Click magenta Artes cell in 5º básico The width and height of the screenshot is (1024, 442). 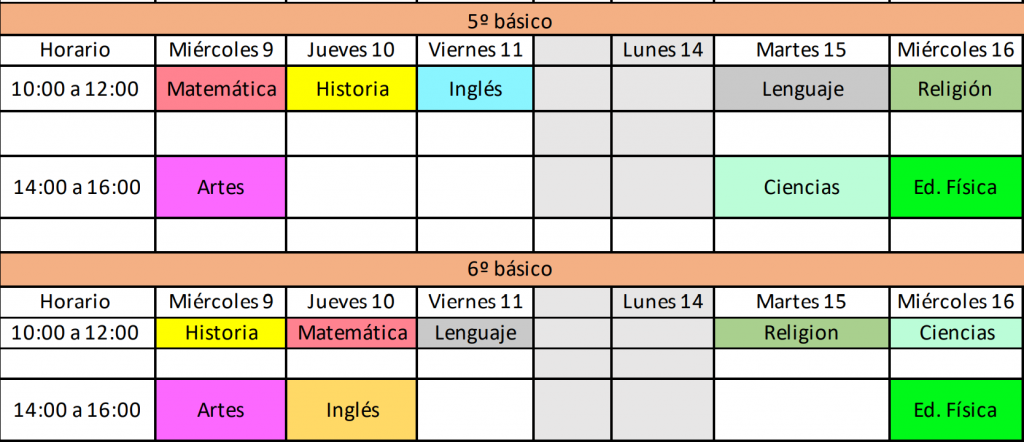[221, 187]
